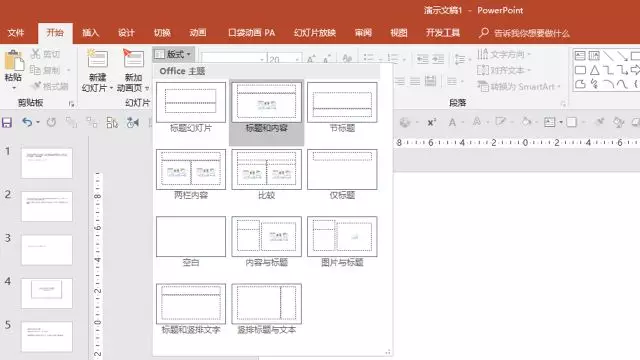The height and width of the screenshot is (360, 640).
Task: Click the Format Painter (格式刷) icon
Action: click(x=36, y=86)
